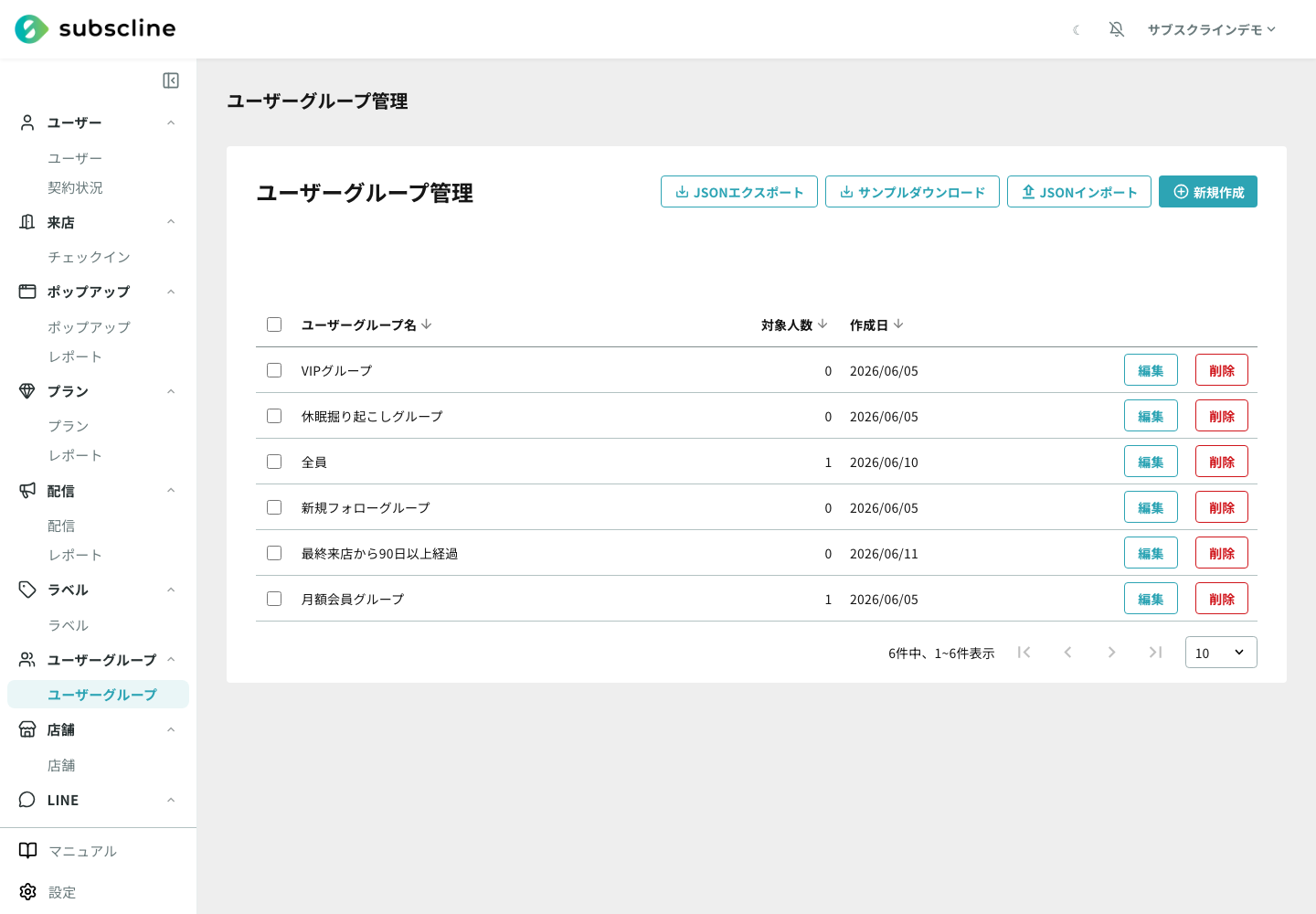Check the 全員 row checkbox
Screen dimensions: 1316x914
pyautogui.click(x=274, y=462)
